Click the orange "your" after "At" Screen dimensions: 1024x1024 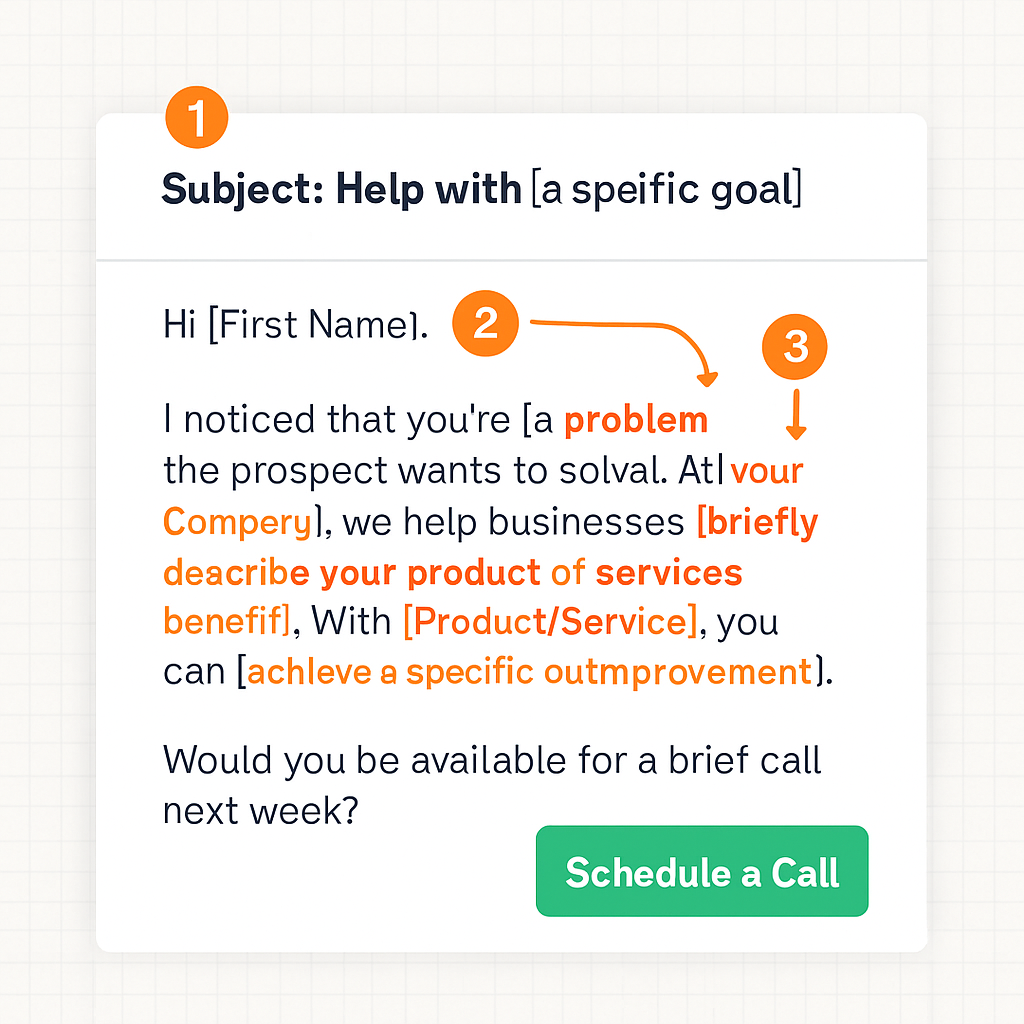click(767, 470)
